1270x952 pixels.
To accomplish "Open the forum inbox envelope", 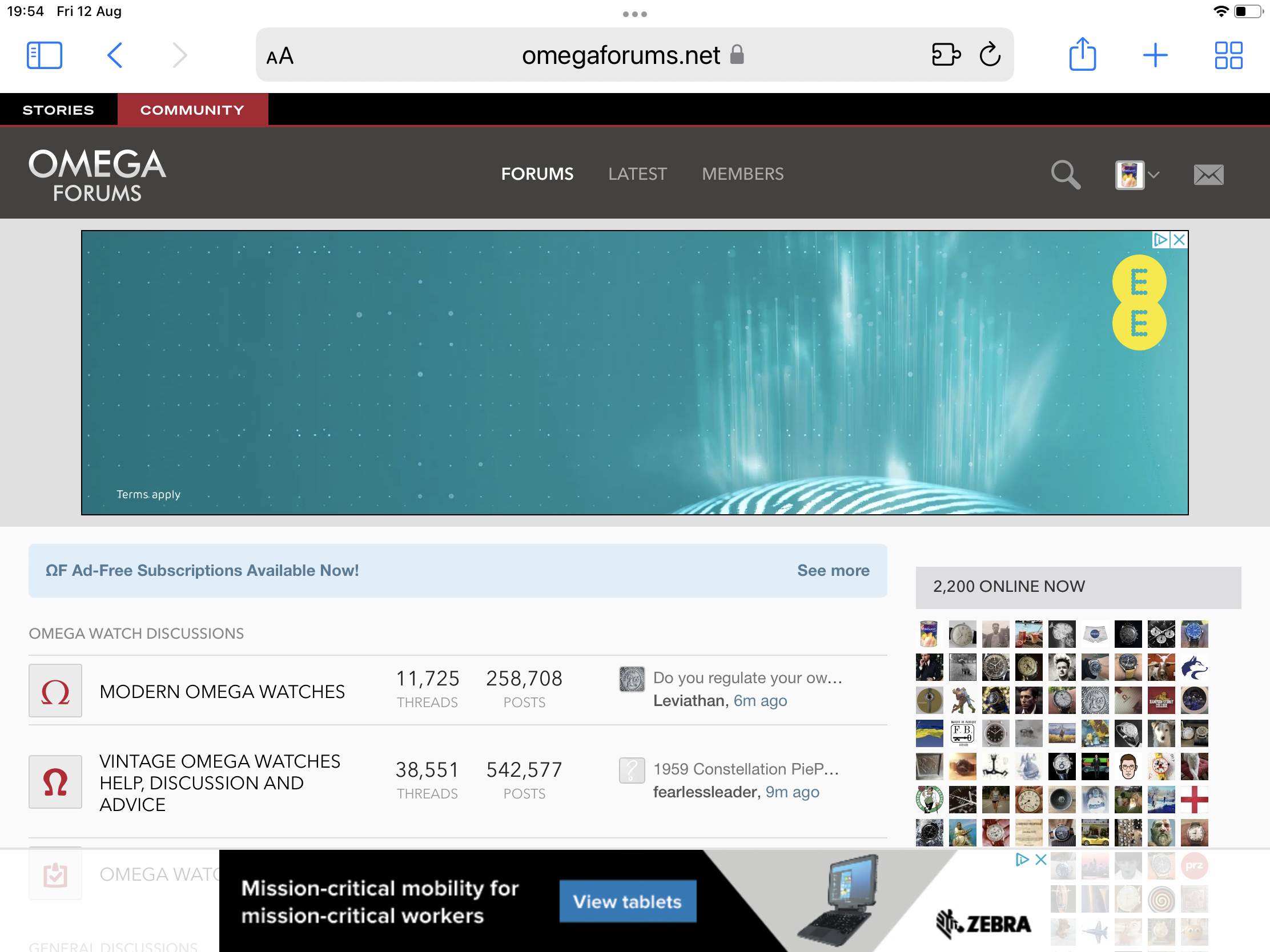I will click(1208, 175).
